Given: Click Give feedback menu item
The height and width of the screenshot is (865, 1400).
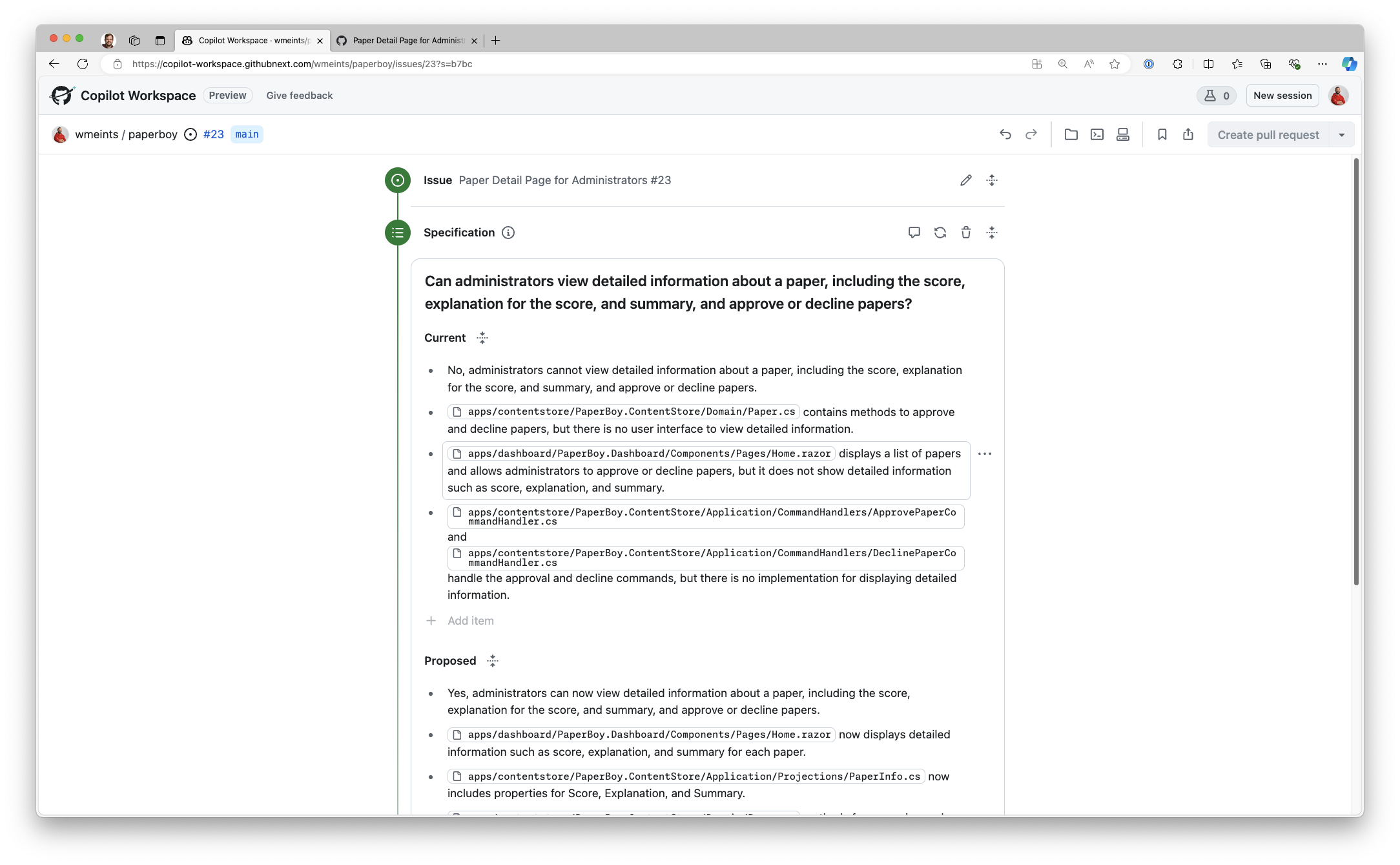Looking at the screenshot, I should (x=299, y=95).
